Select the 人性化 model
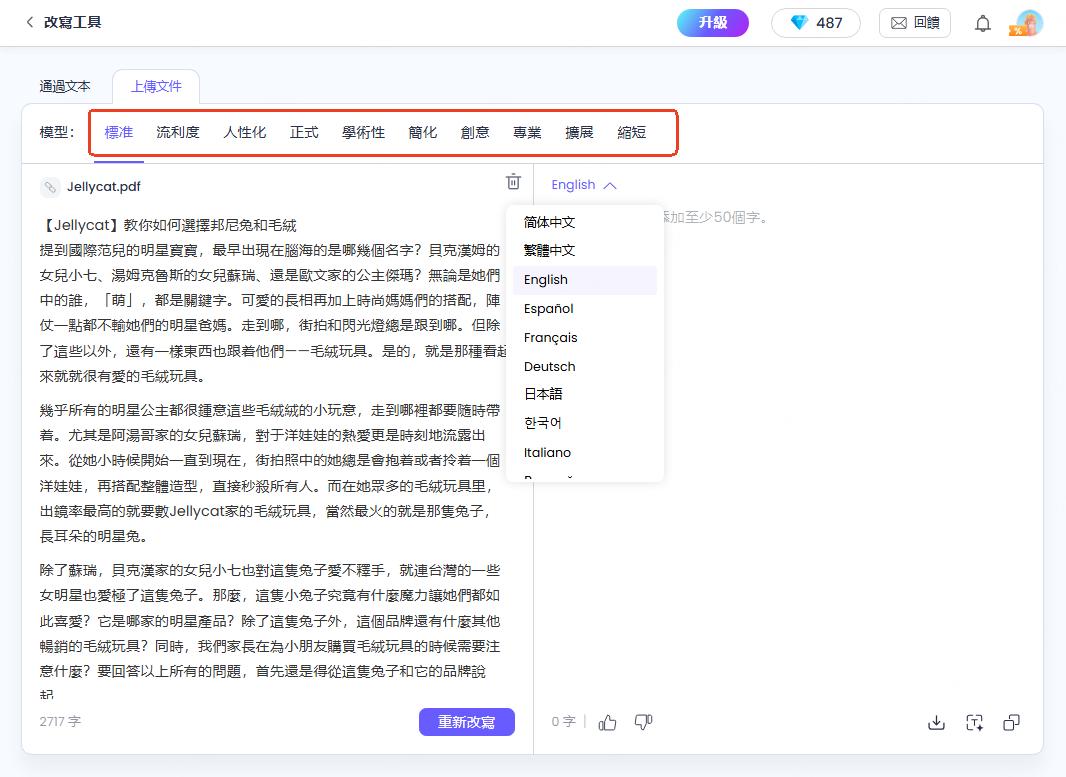The width and height of the screenshot is (1066, 777). pyautogui.click(x=245, y=133)
